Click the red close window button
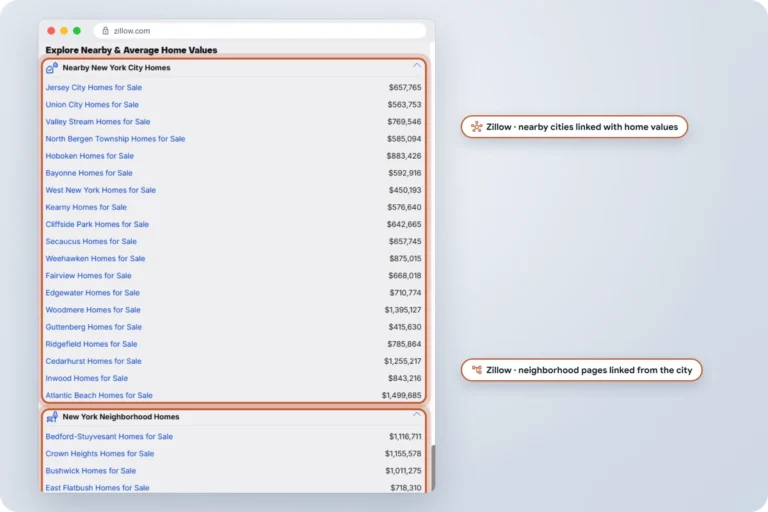The width and height of the screenshot is (768, 512). pyautogui.click(x=51, y=31)
